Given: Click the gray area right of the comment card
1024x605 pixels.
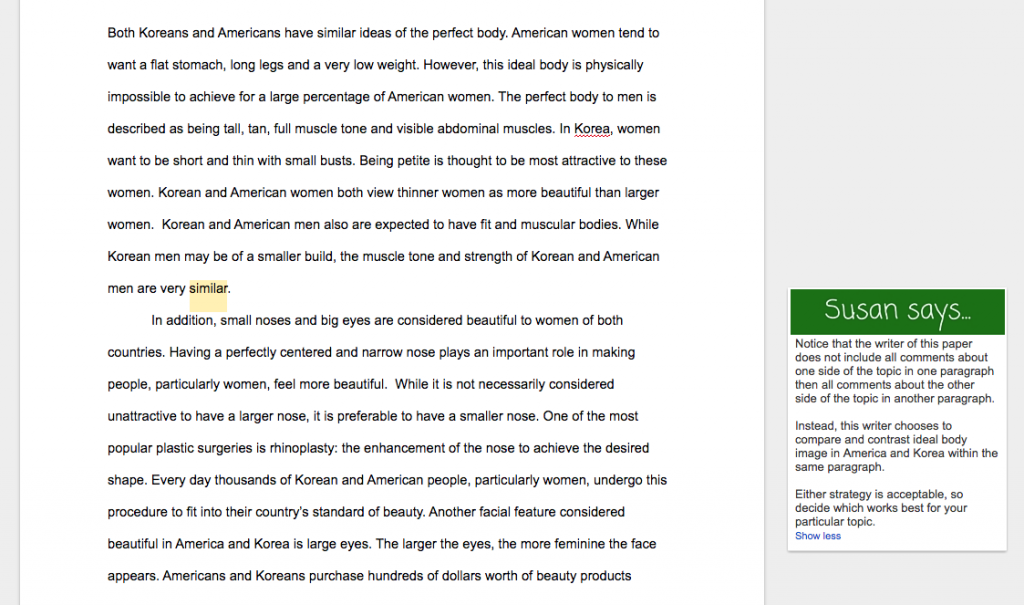Looking at the screenshot, I should click(1013, 300).
